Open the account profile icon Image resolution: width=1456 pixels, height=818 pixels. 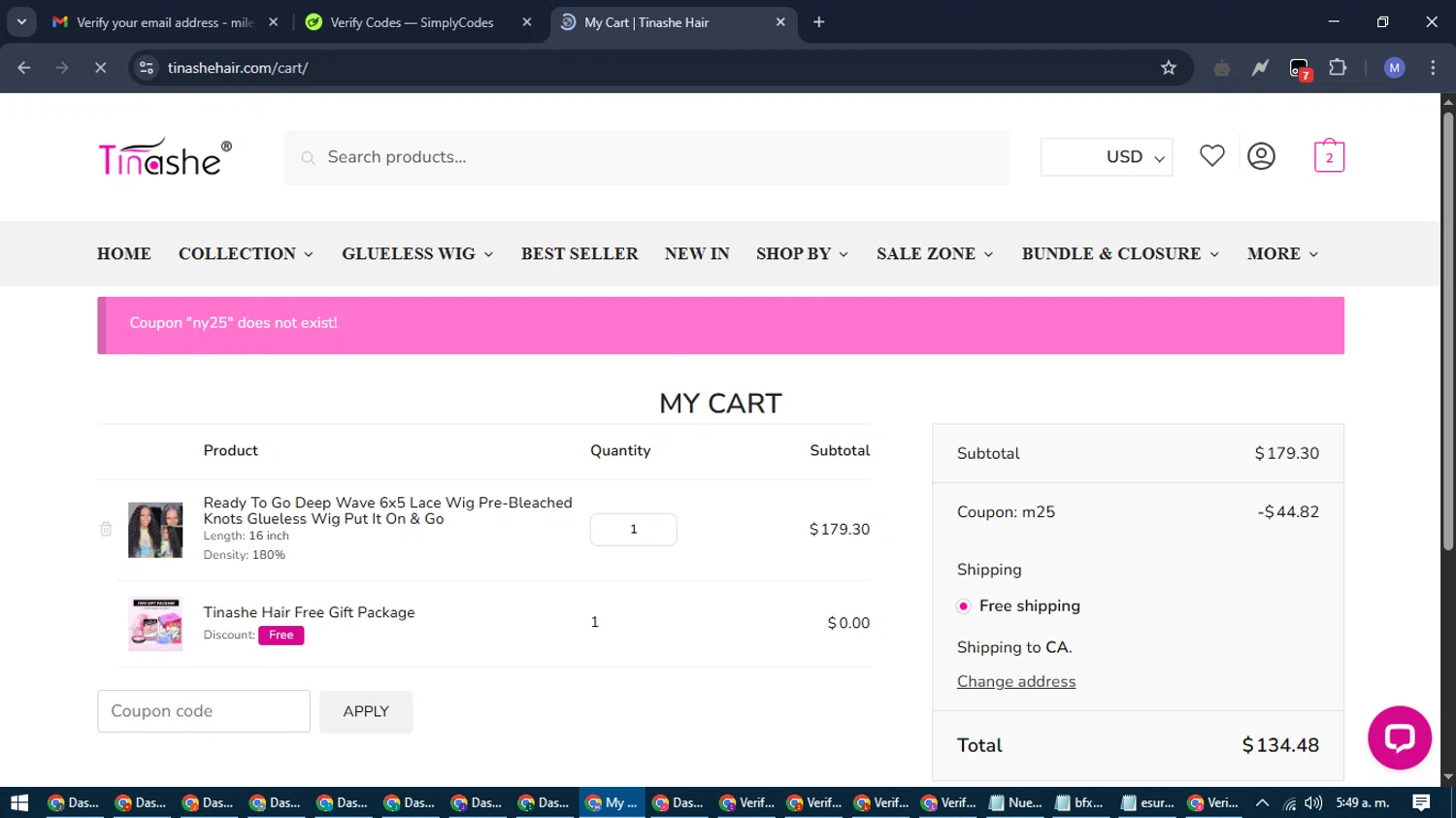[1261, 156]
